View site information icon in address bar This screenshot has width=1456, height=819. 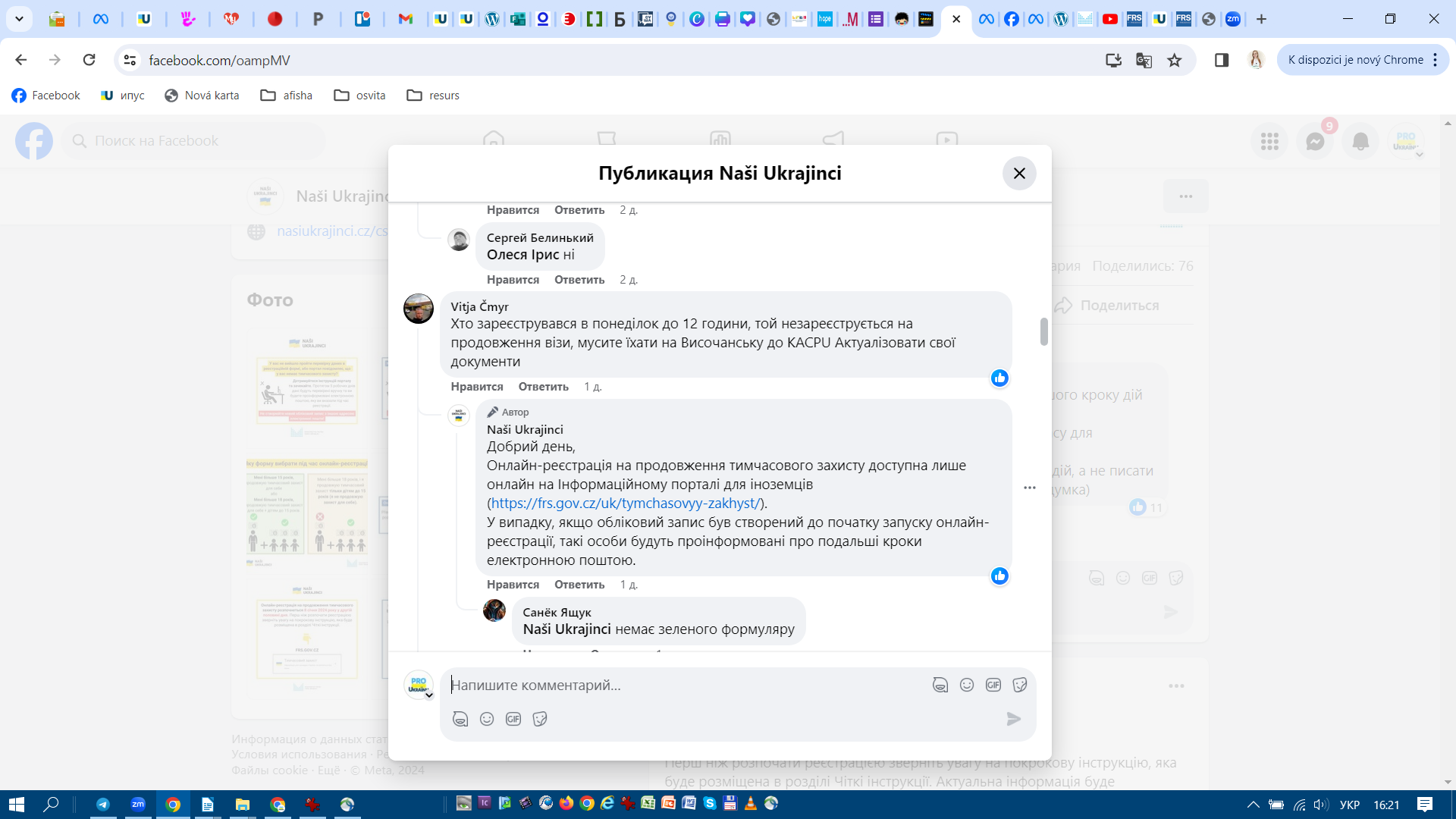[130, 60]
